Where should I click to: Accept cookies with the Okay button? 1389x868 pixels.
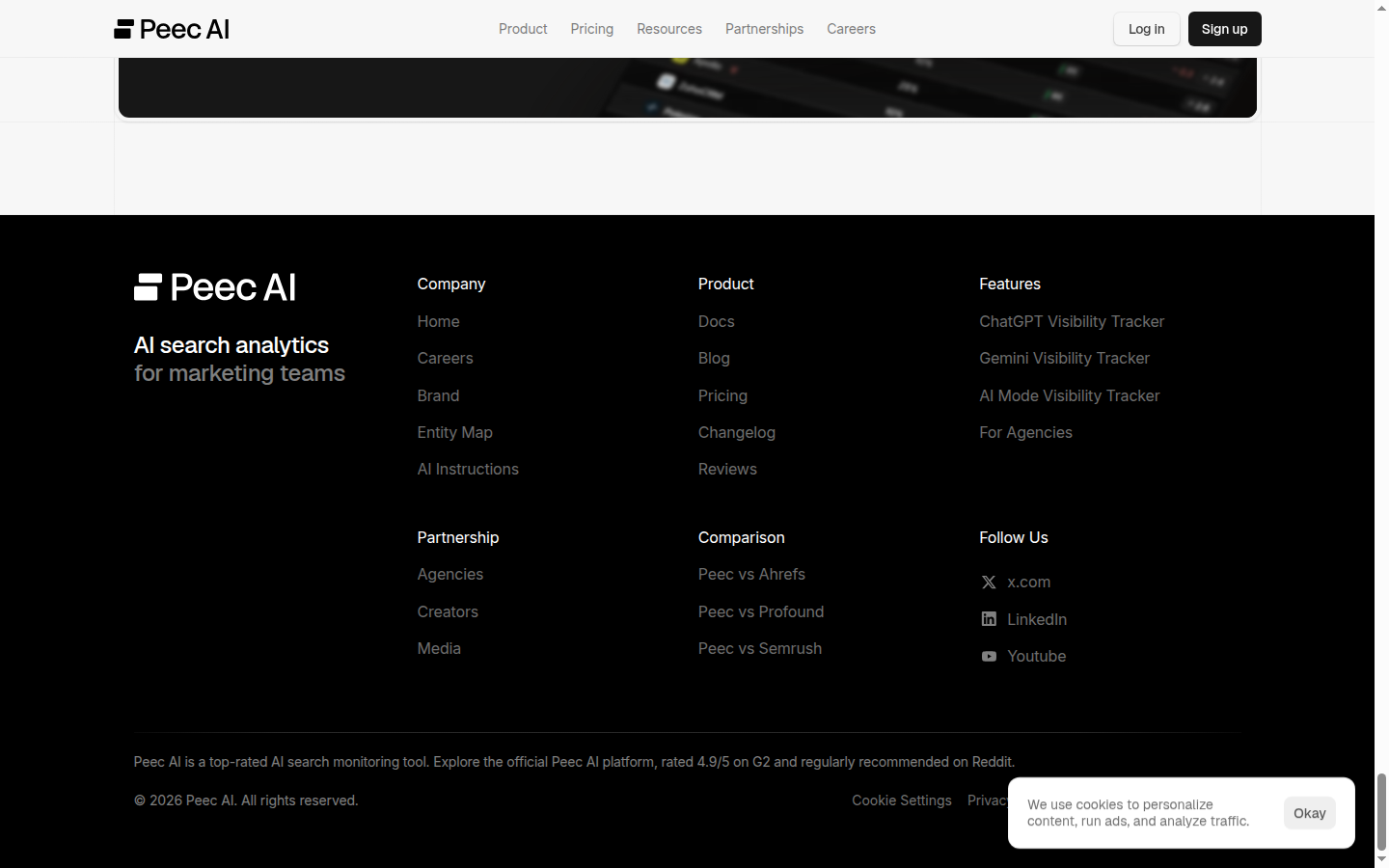[1310, 813]
